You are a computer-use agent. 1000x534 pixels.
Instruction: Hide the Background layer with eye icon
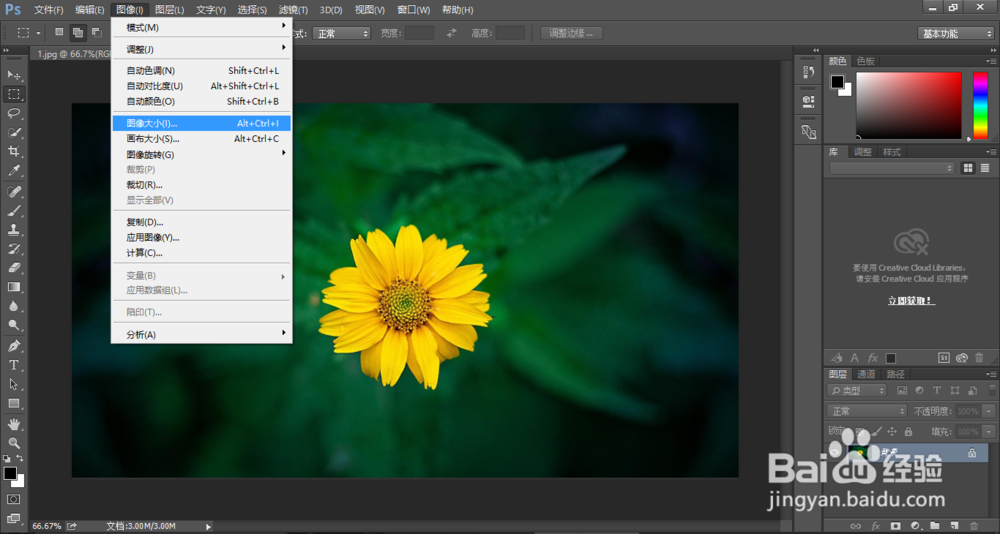pos(836,453)
